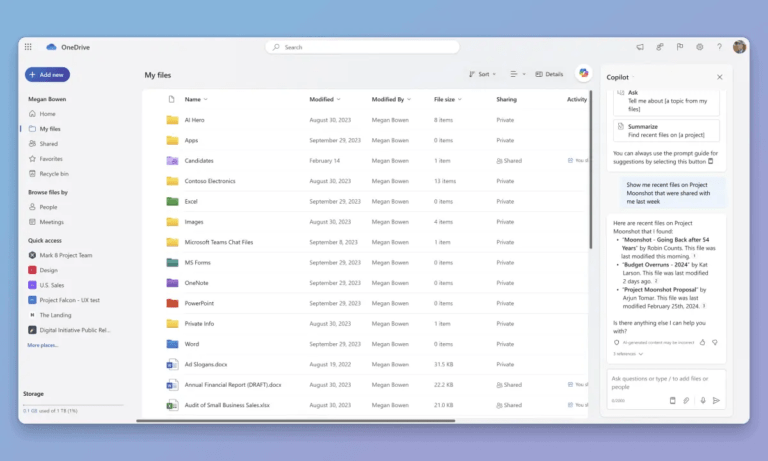Open Favorites in sidebar
The image size is (768, 461).
point(51,159)
